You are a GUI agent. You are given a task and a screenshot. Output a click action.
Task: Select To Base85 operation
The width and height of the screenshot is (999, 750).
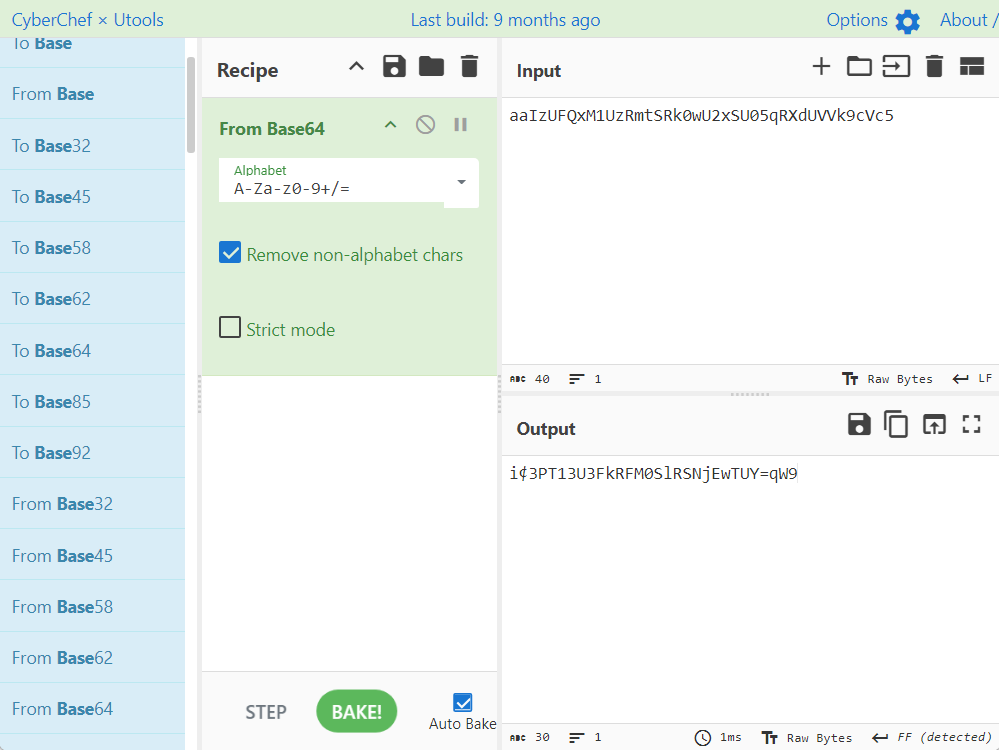pos(92,401)
